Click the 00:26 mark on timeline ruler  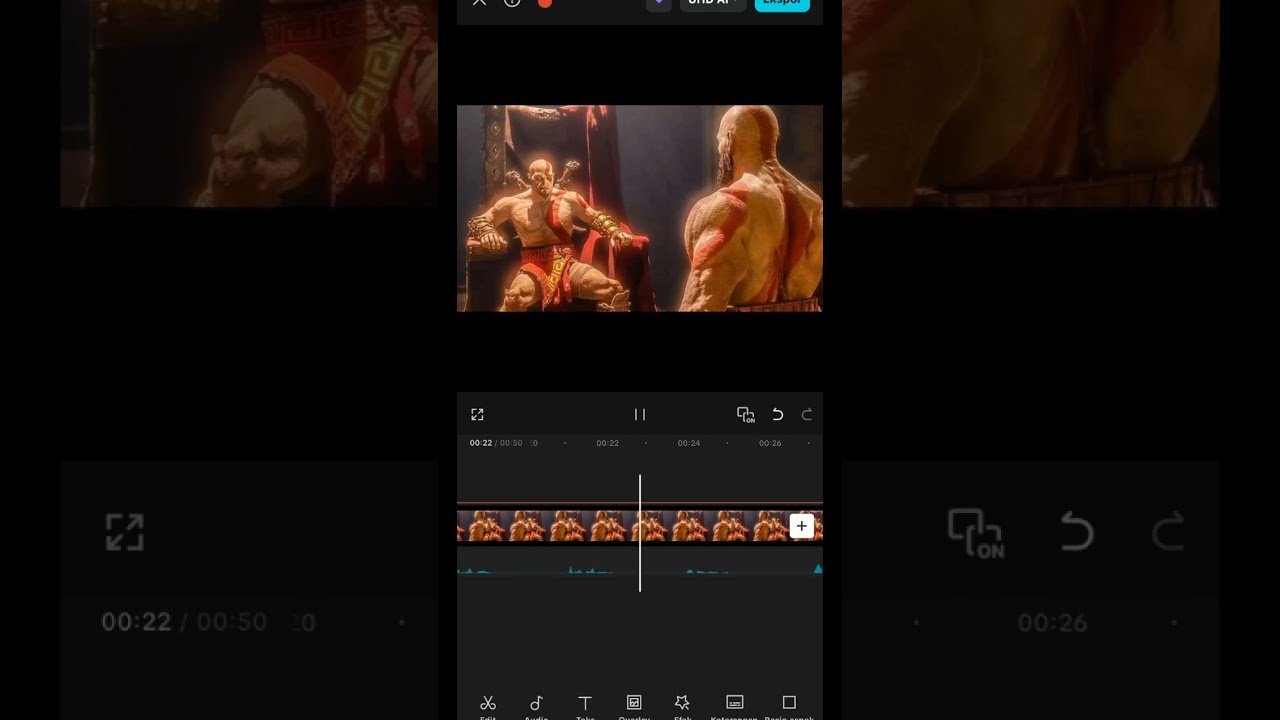pos(770,443)
